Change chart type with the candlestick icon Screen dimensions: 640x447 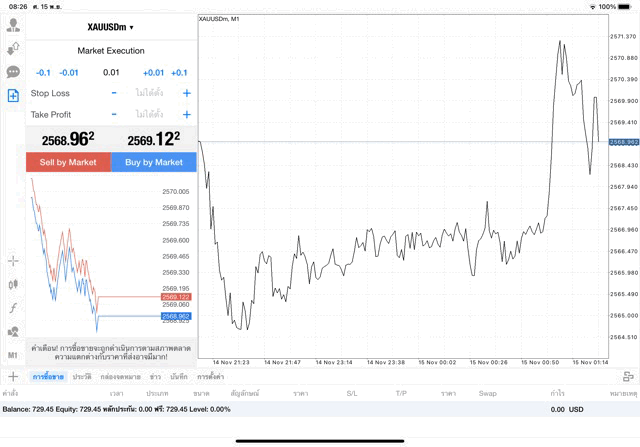13,284
